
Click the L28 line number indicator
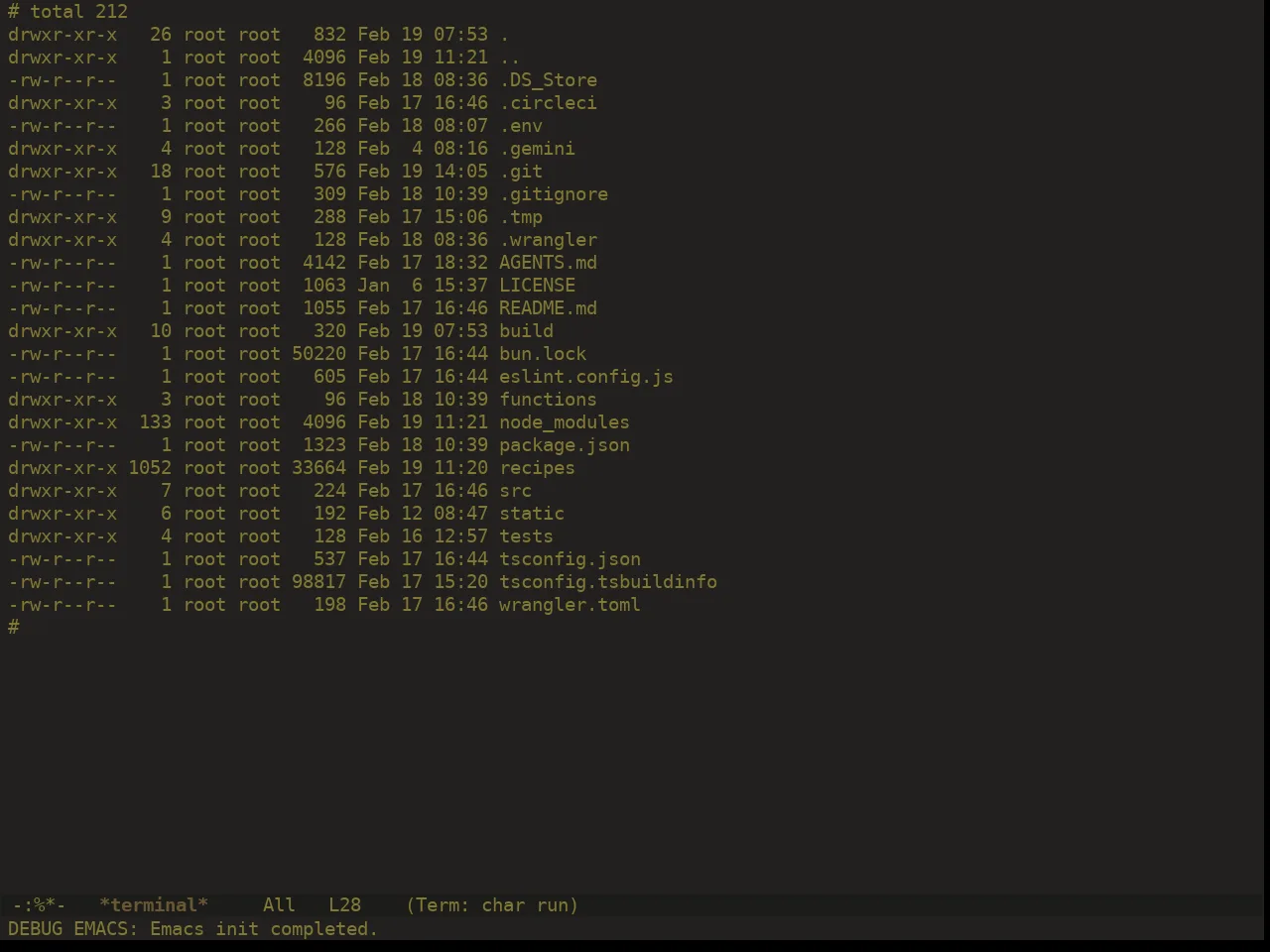point(344,905)
